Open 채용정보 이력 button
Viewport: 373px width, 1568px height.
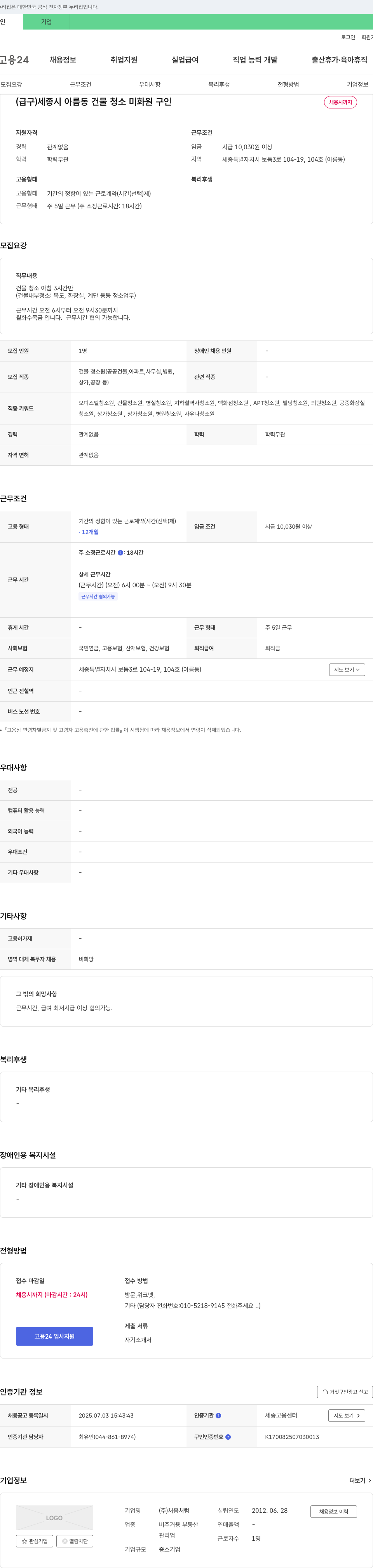click(x=333, y=1511)
